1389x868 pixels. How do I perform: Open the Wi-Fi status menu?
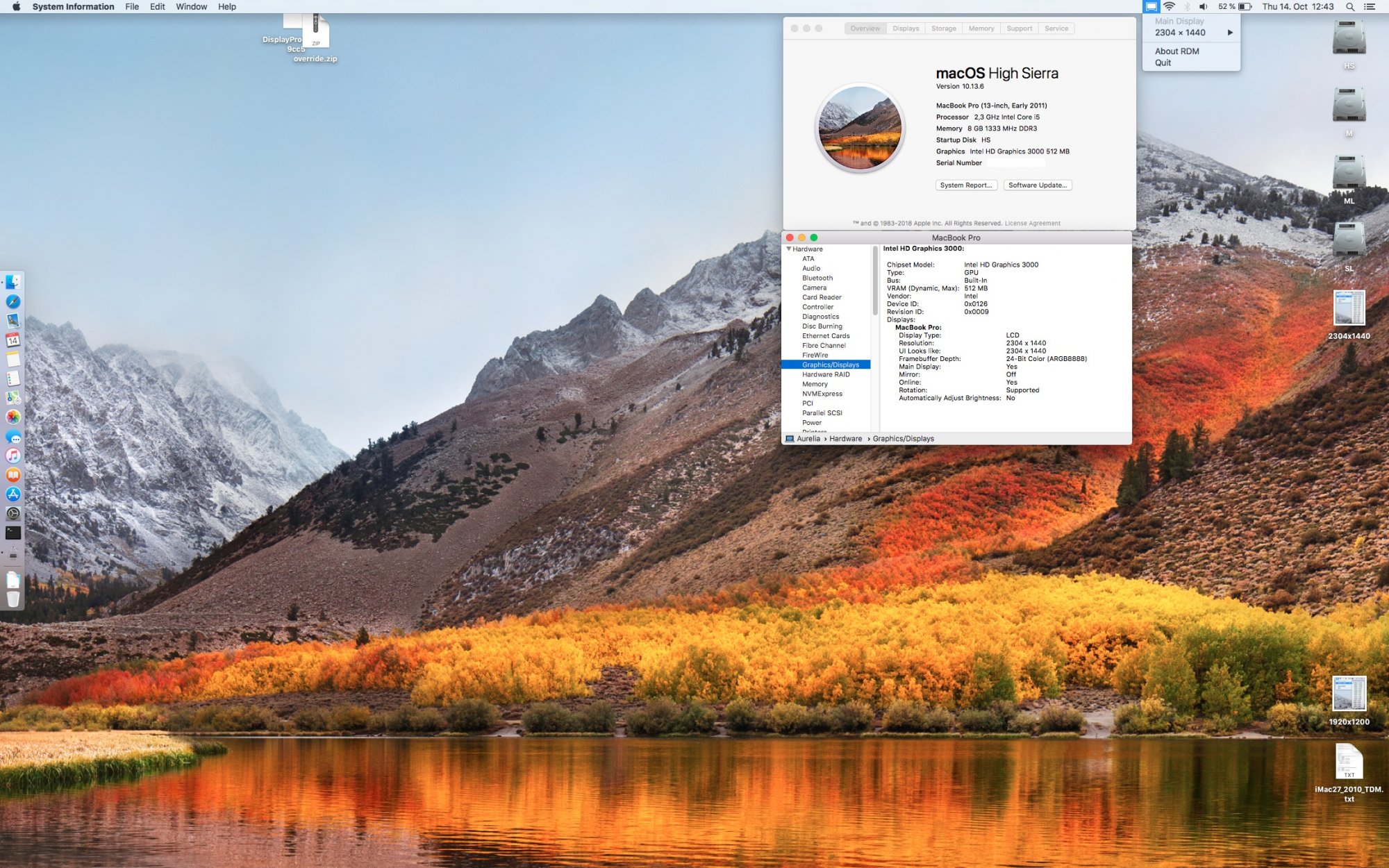pyautogui.click(x=1170, y=7)
